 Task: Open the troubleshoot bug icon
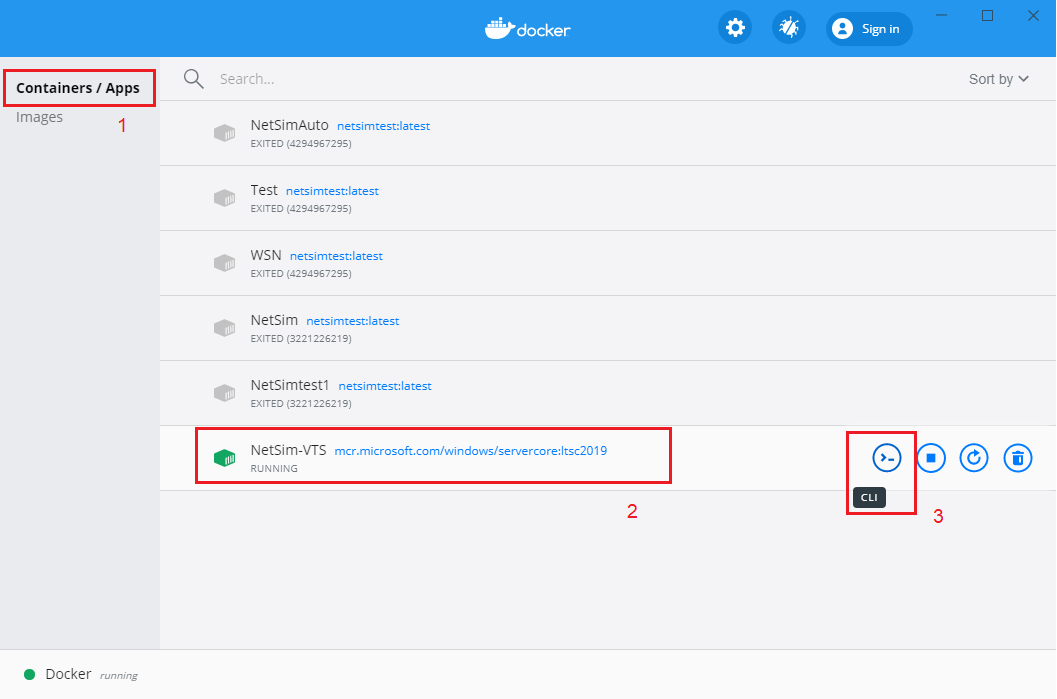pyautogui.click(x=789, y=28)
